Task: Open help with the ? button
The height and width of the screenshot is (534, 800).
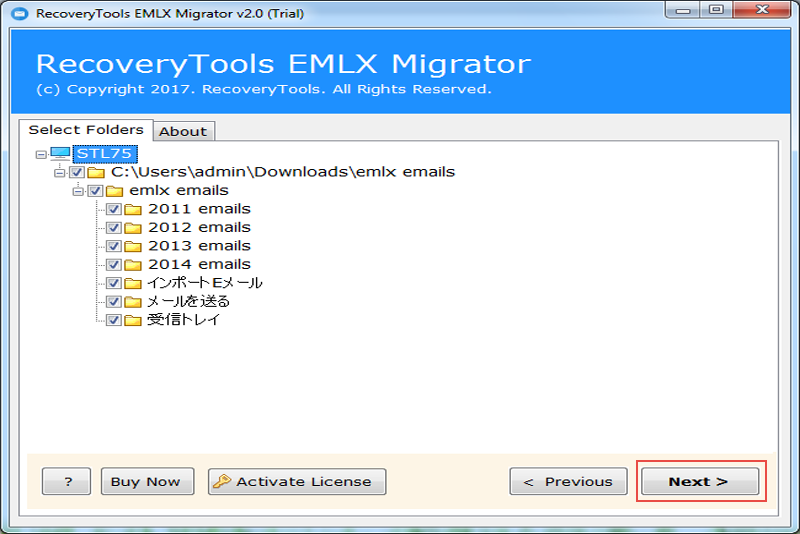Action: click(x=66, y=481)
